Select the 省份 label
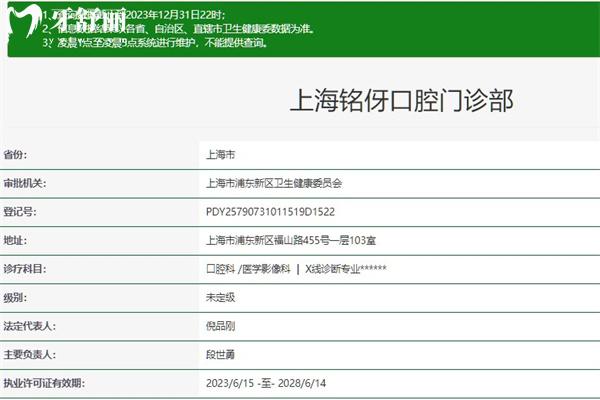 [x=15, y=155]
